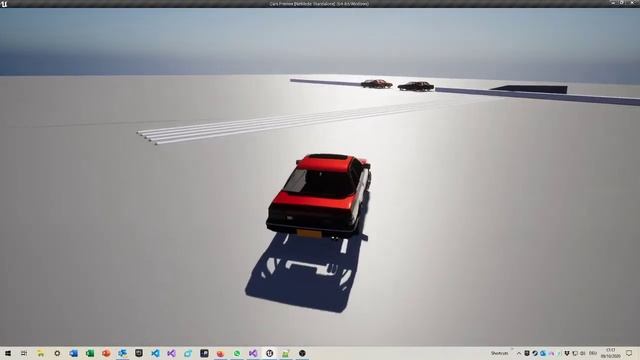Open Excel from the taskbar

pos(90,353)
